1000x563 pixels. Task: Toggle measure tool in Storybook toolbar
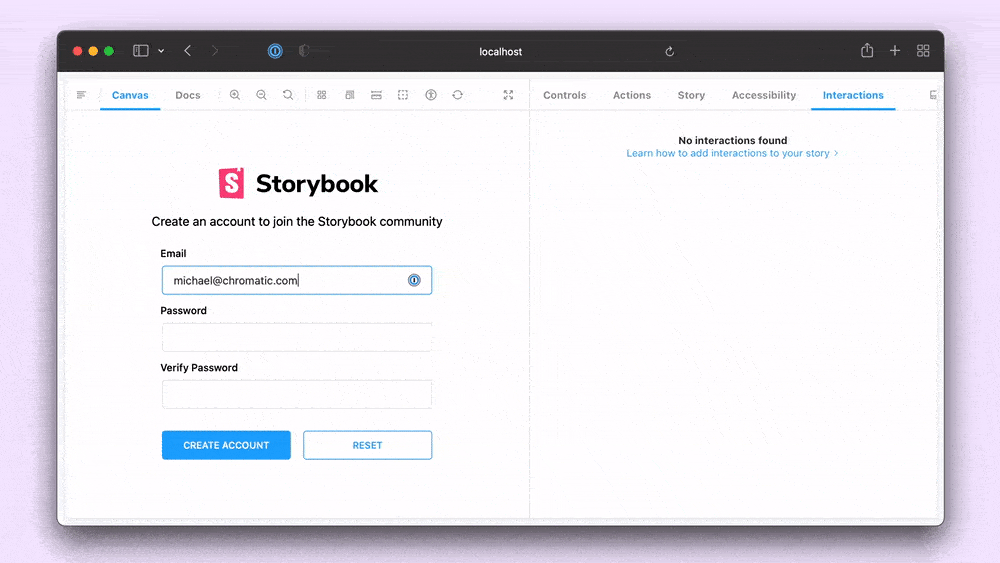point(376,95)
